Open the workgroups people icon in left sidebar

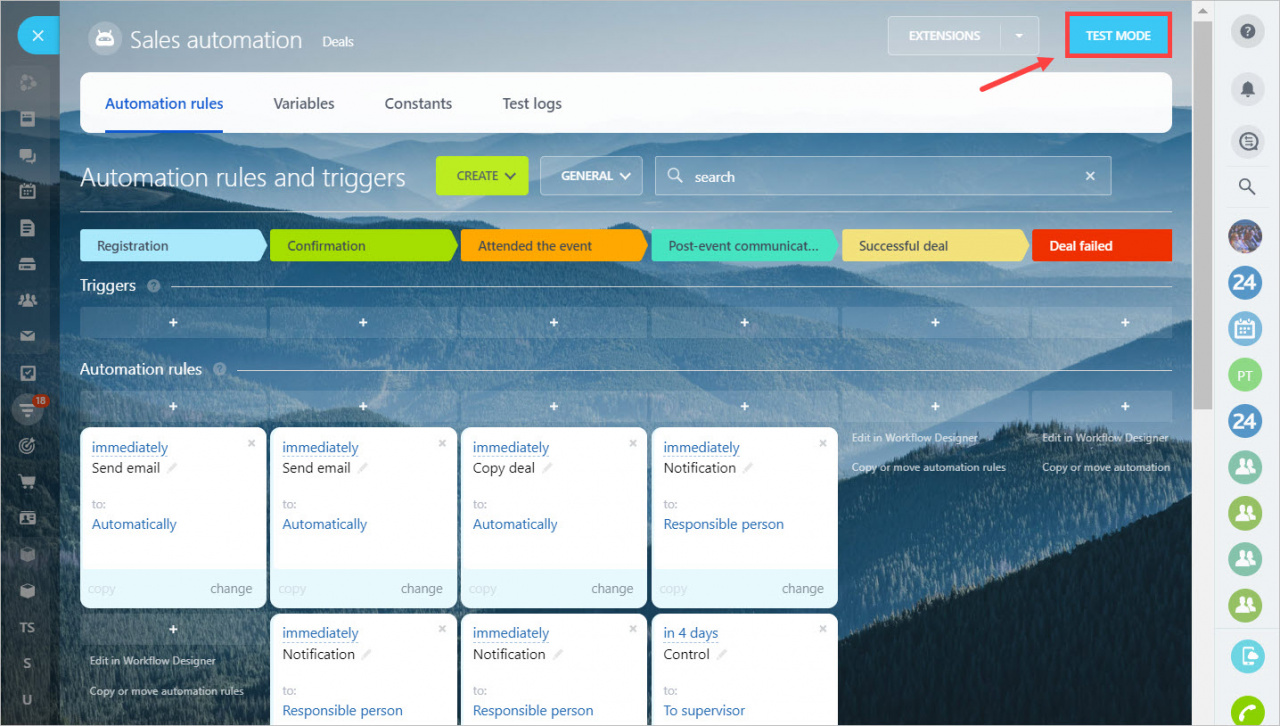point(27,300)
